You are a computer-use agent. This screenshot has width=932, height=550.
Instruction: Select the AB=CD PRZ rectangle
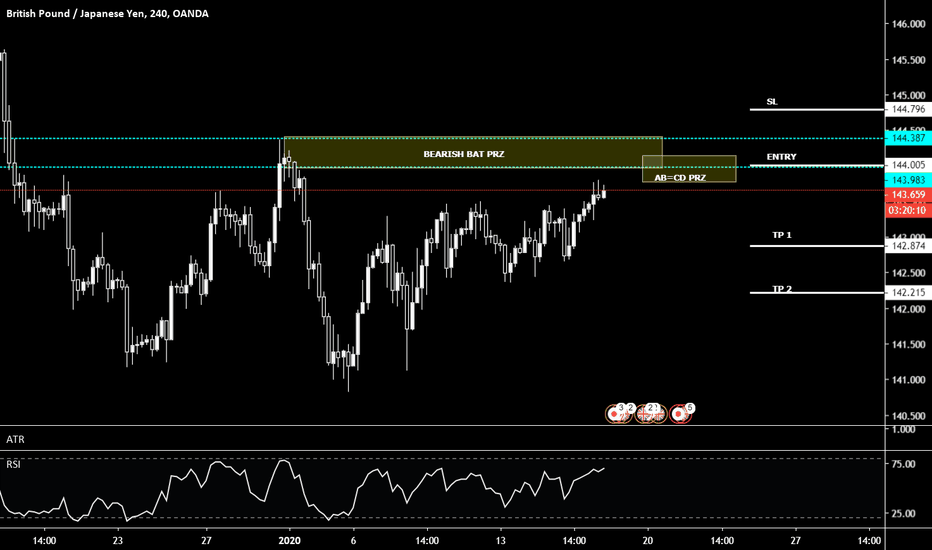[x=688, y=169]
